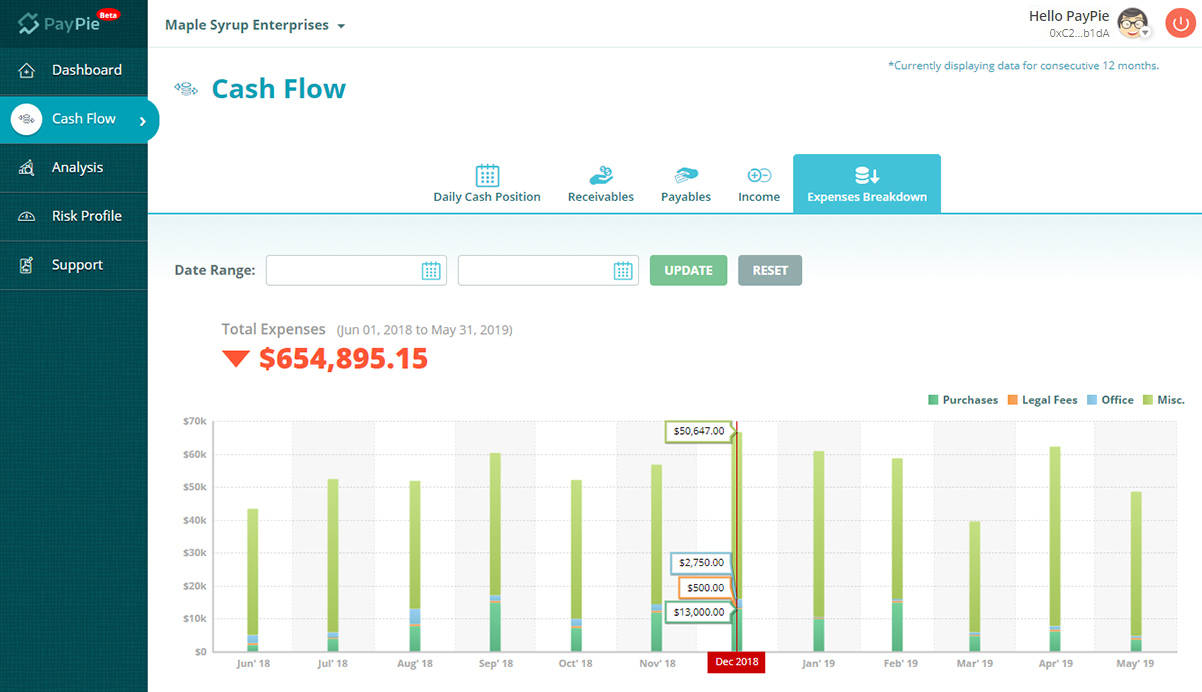
Task: Click the logout power icon
Action: coord(1180,22)
